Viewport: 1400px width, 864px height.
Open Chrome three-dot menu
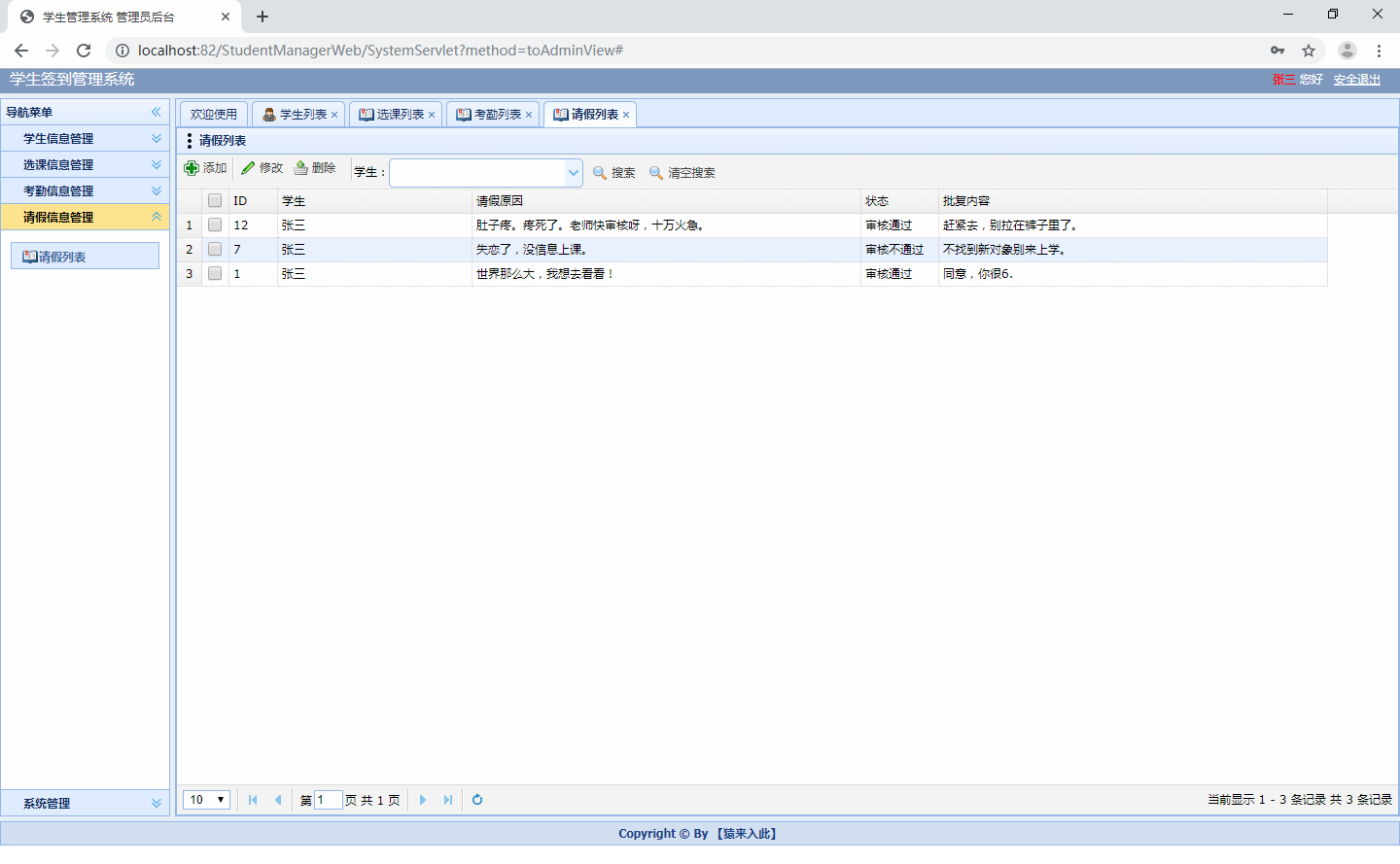point(1379,51)
